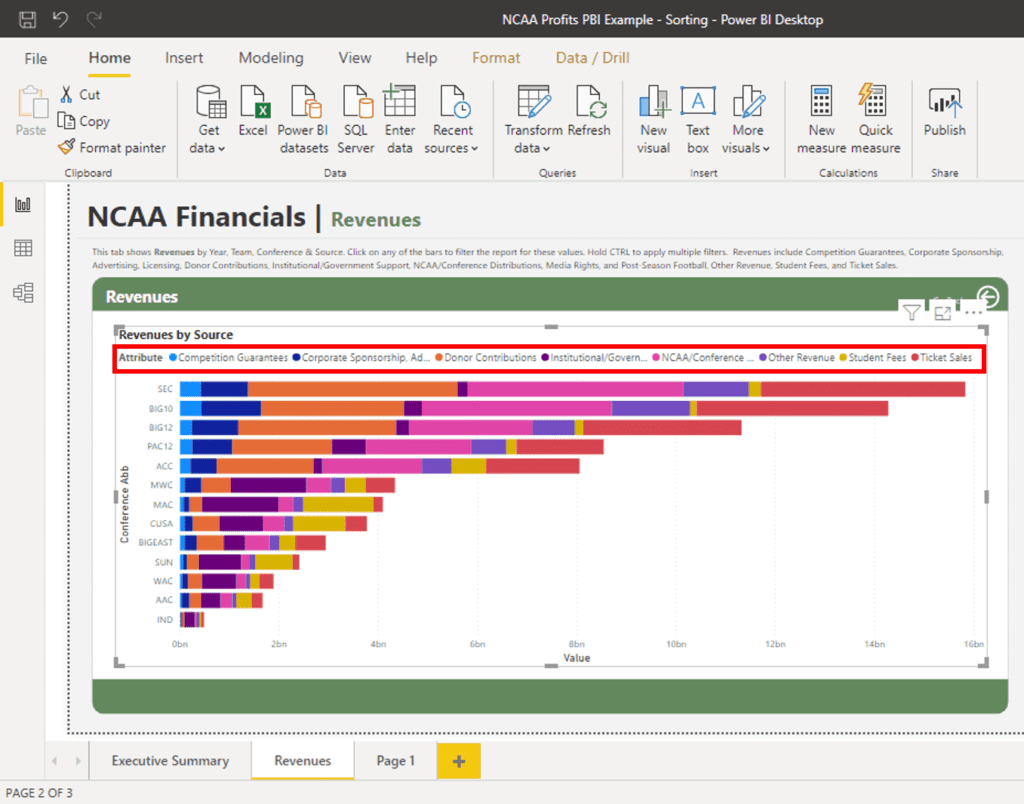Open the Executive Summary page tab
The width and height of the screenshot is (1024, 804).
pyautogui.click(x=169, y=760)
